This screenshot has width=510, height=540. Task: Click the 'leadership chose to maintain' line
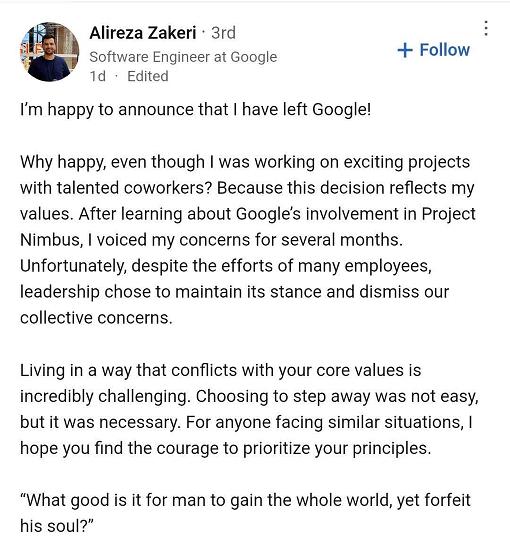point(235,292)
